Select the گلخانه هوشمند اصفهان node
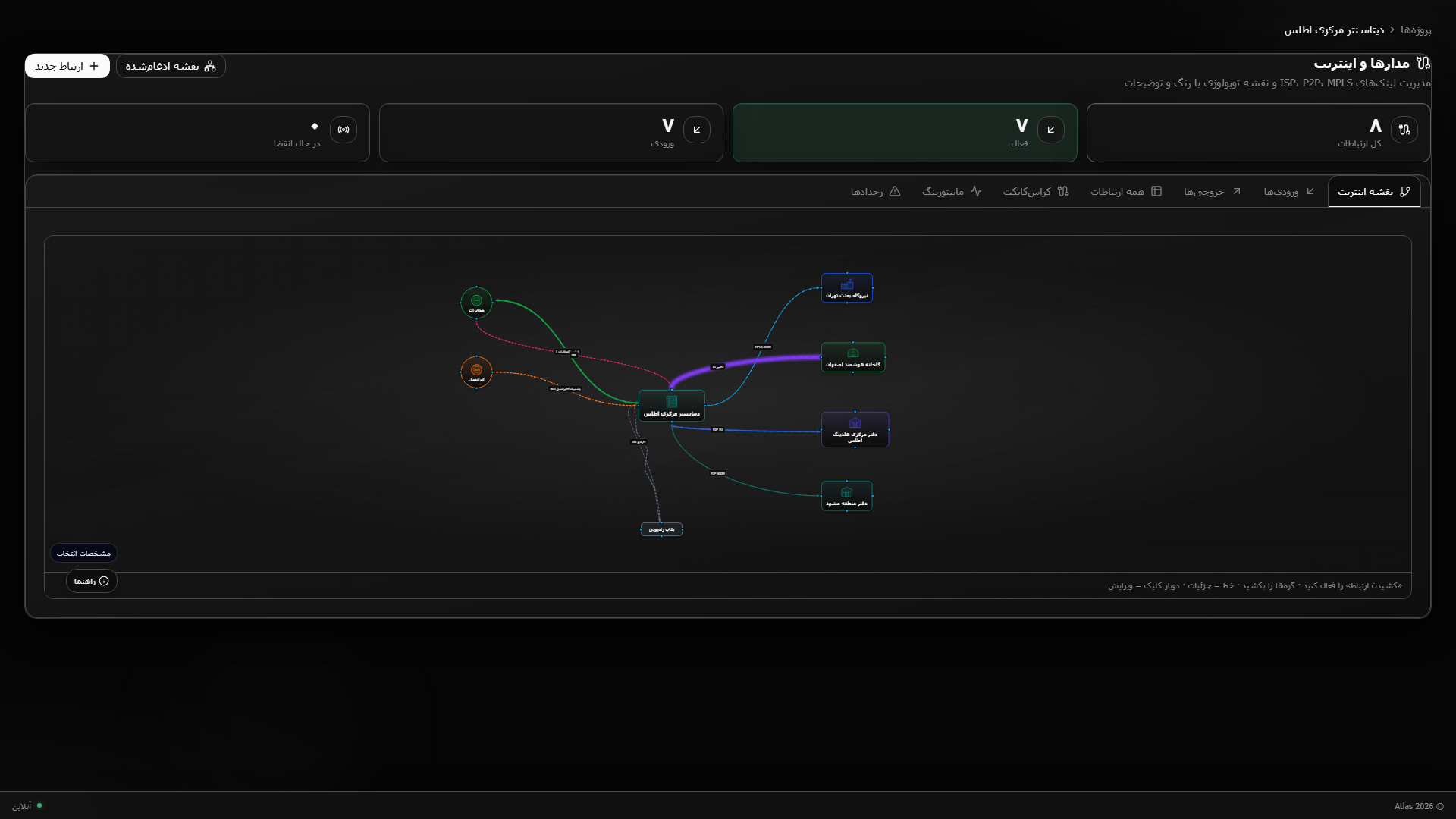1456x819 pixels. click(853, 357)
